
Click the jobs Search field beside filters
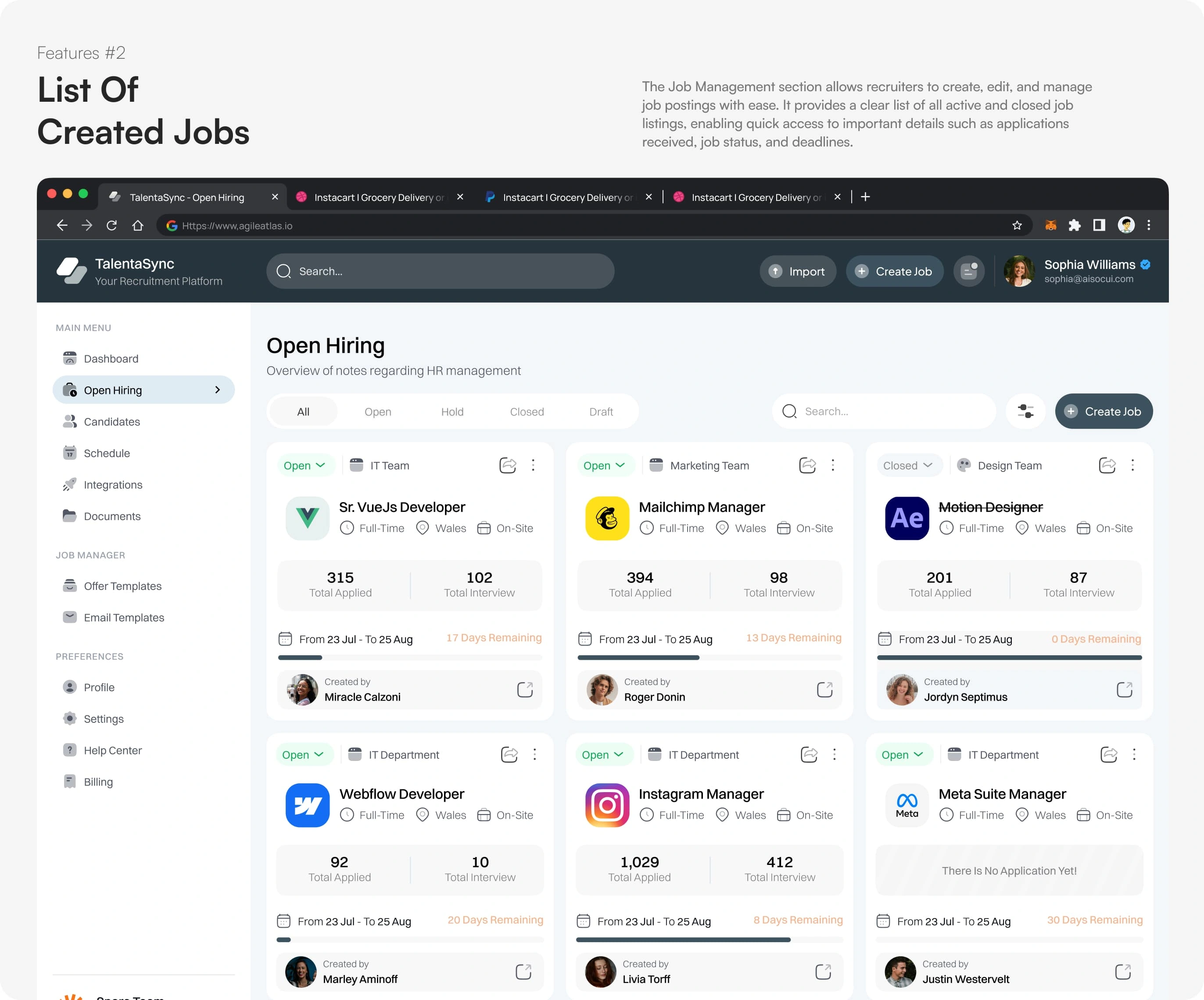884,411
